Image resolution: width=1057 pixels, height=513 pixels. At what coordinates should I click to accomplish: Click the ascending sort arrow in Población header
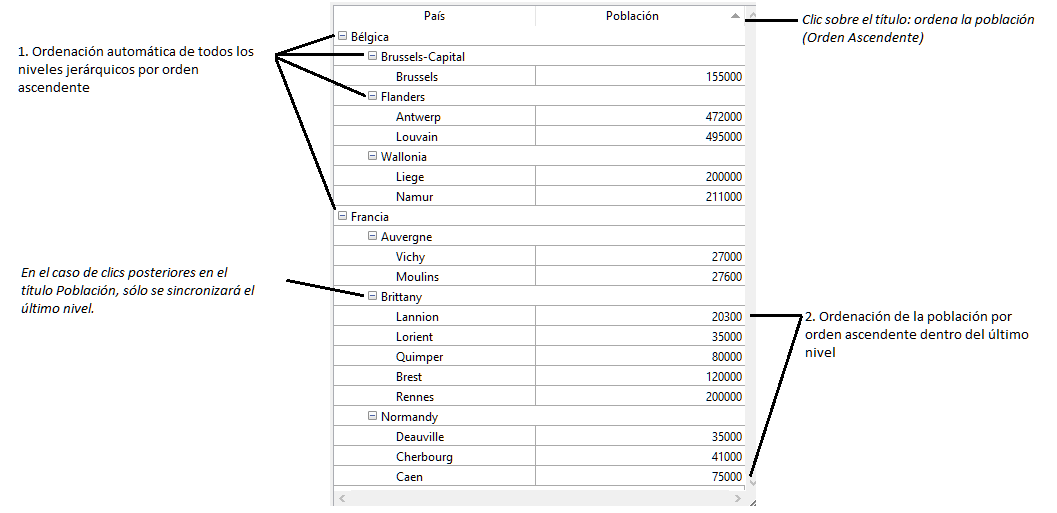[735, 16]
